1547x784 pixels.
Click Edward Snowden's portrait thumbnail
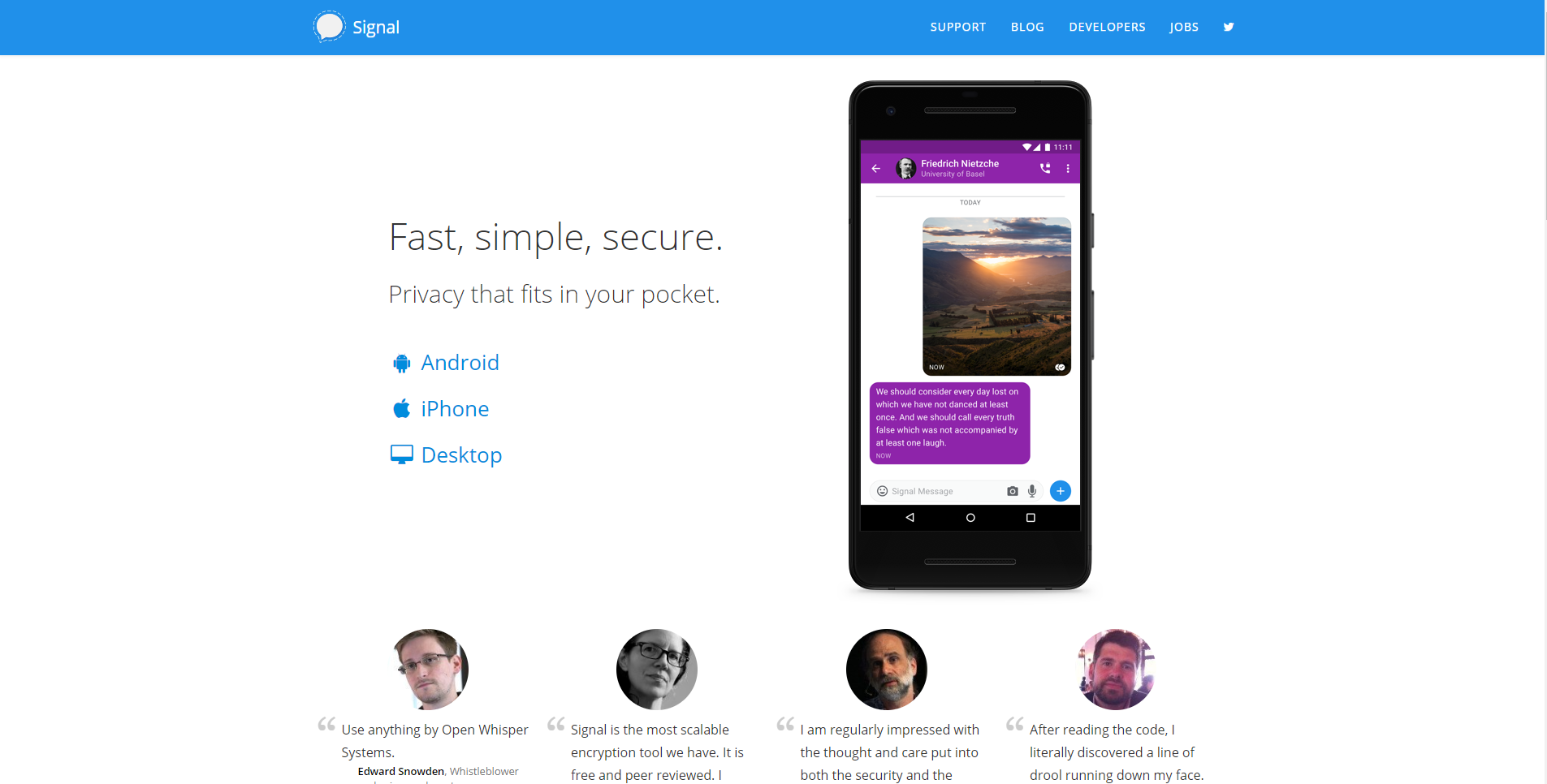coord(428,670)
